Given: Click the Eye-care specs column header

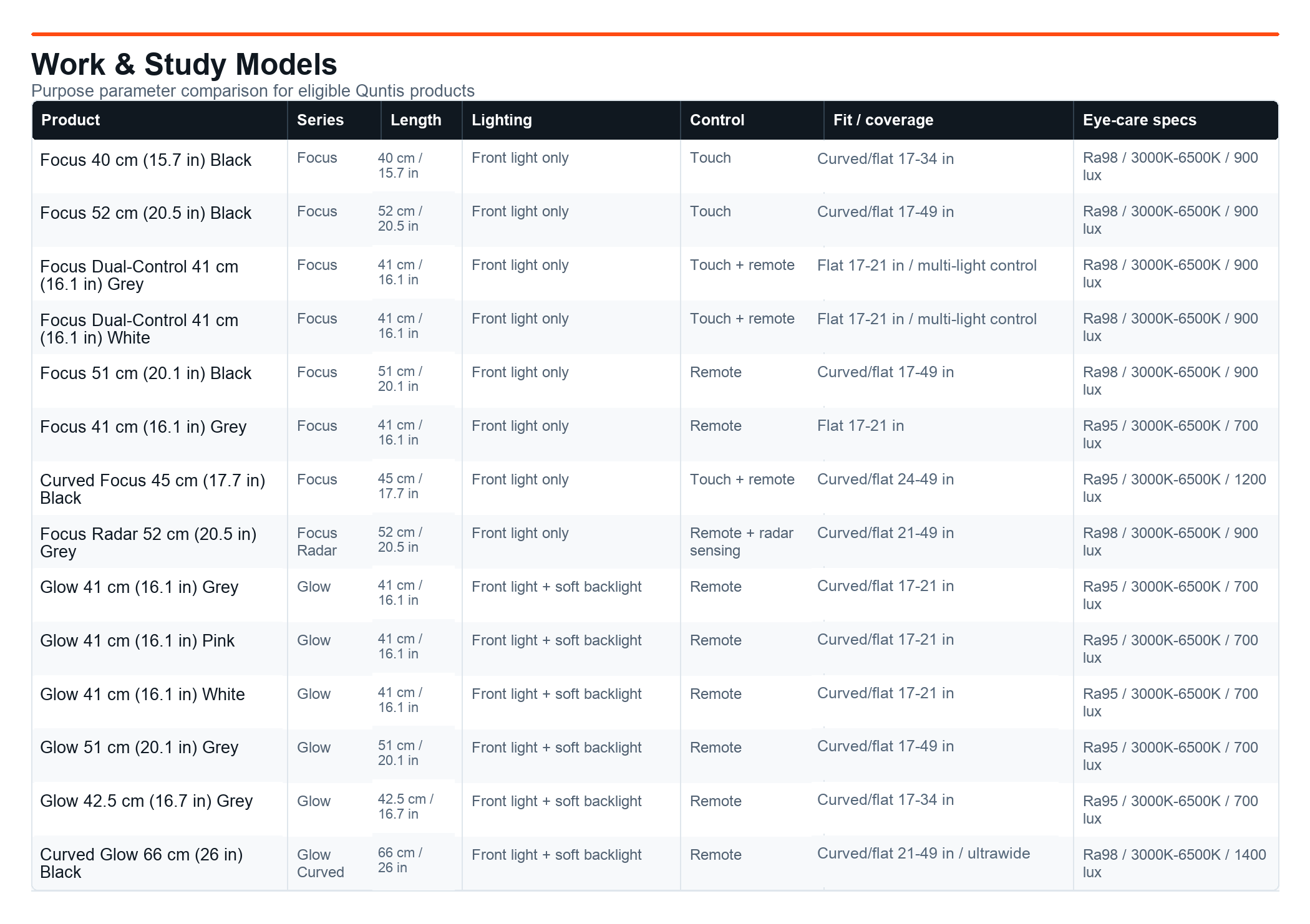Looking at the screenshot, I should click(1176, 120).
